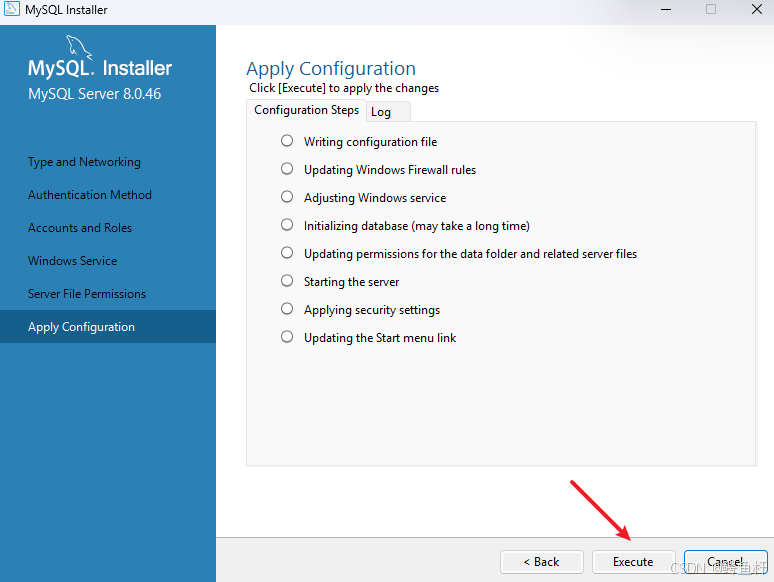Open the Configuration Steps tab
The width and height of the screenshot is (774, 582).
pos(307,110)
